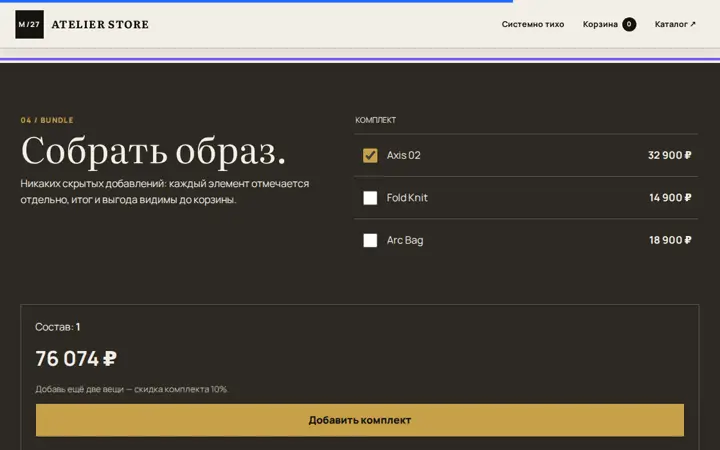720x450 pixels.
Task: Click the 32 900 ₽ price
Action: pyautogui.click(x=669, y=155)
